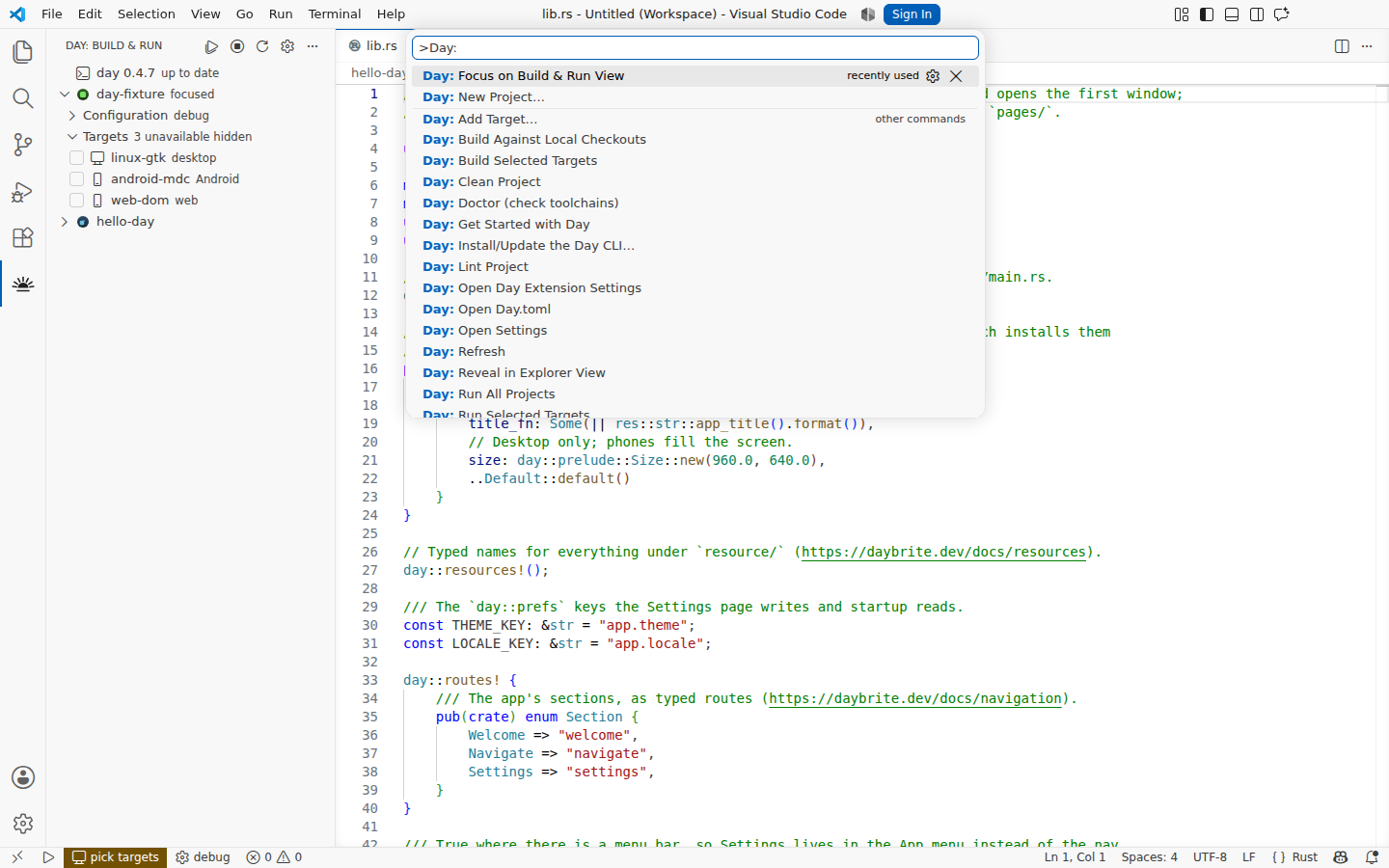Check the android-mdc Android target
Screen dimensions: 1389x868
click(77, 179)
